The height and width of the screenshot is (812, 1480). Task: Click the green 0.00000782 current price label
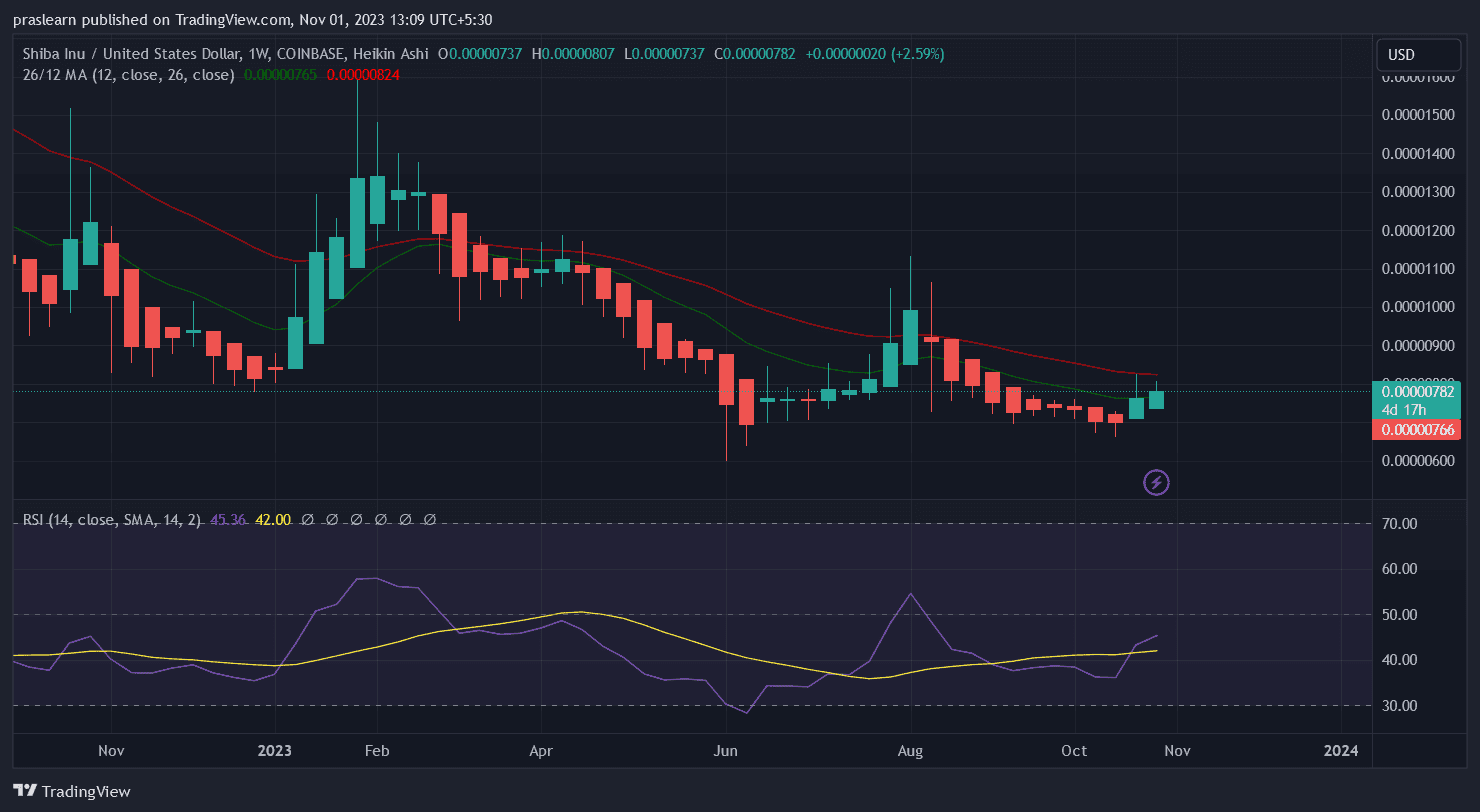click(x=1419, y=392)
